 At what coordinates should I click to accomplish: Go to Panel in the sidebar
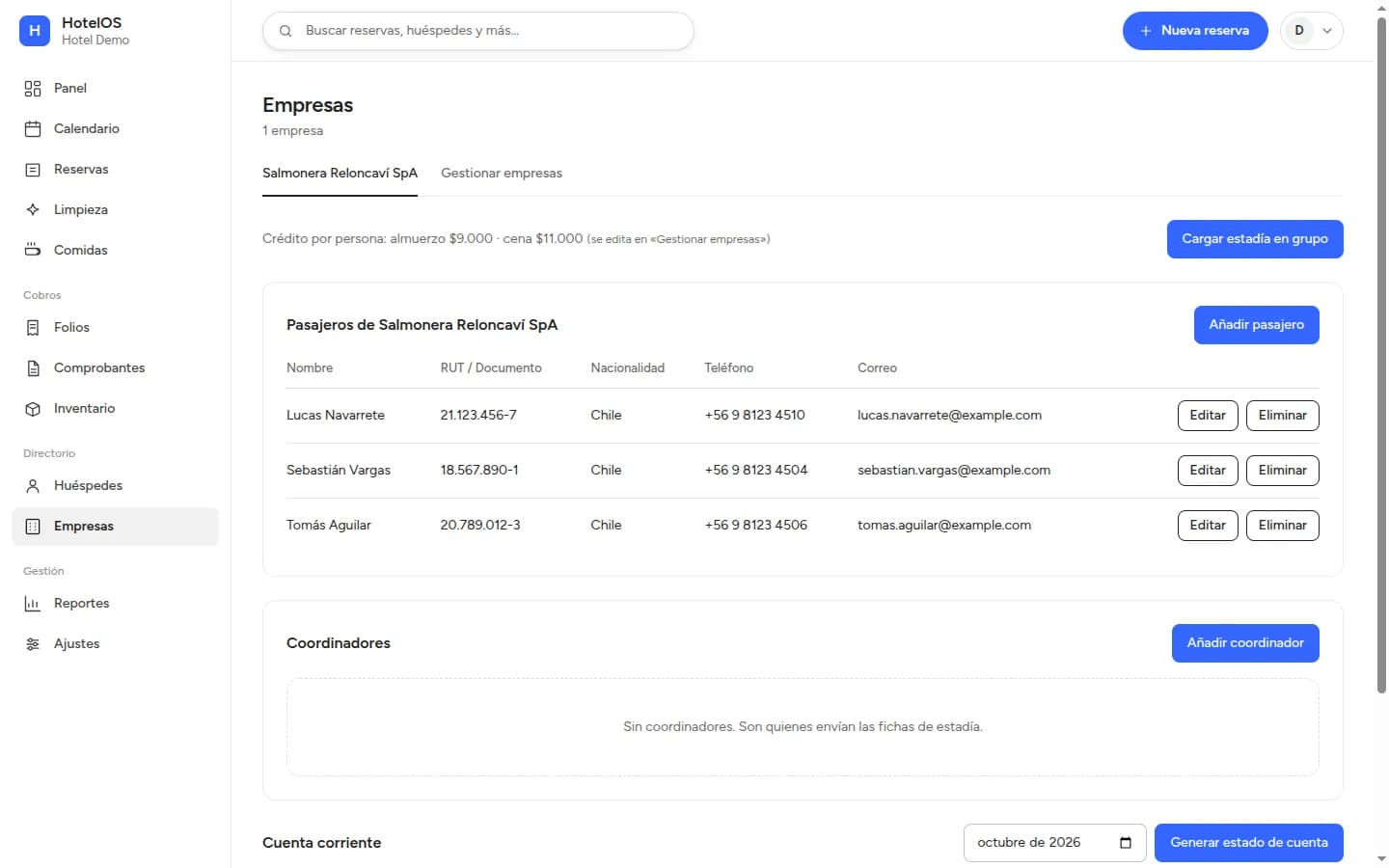(116, 89)
